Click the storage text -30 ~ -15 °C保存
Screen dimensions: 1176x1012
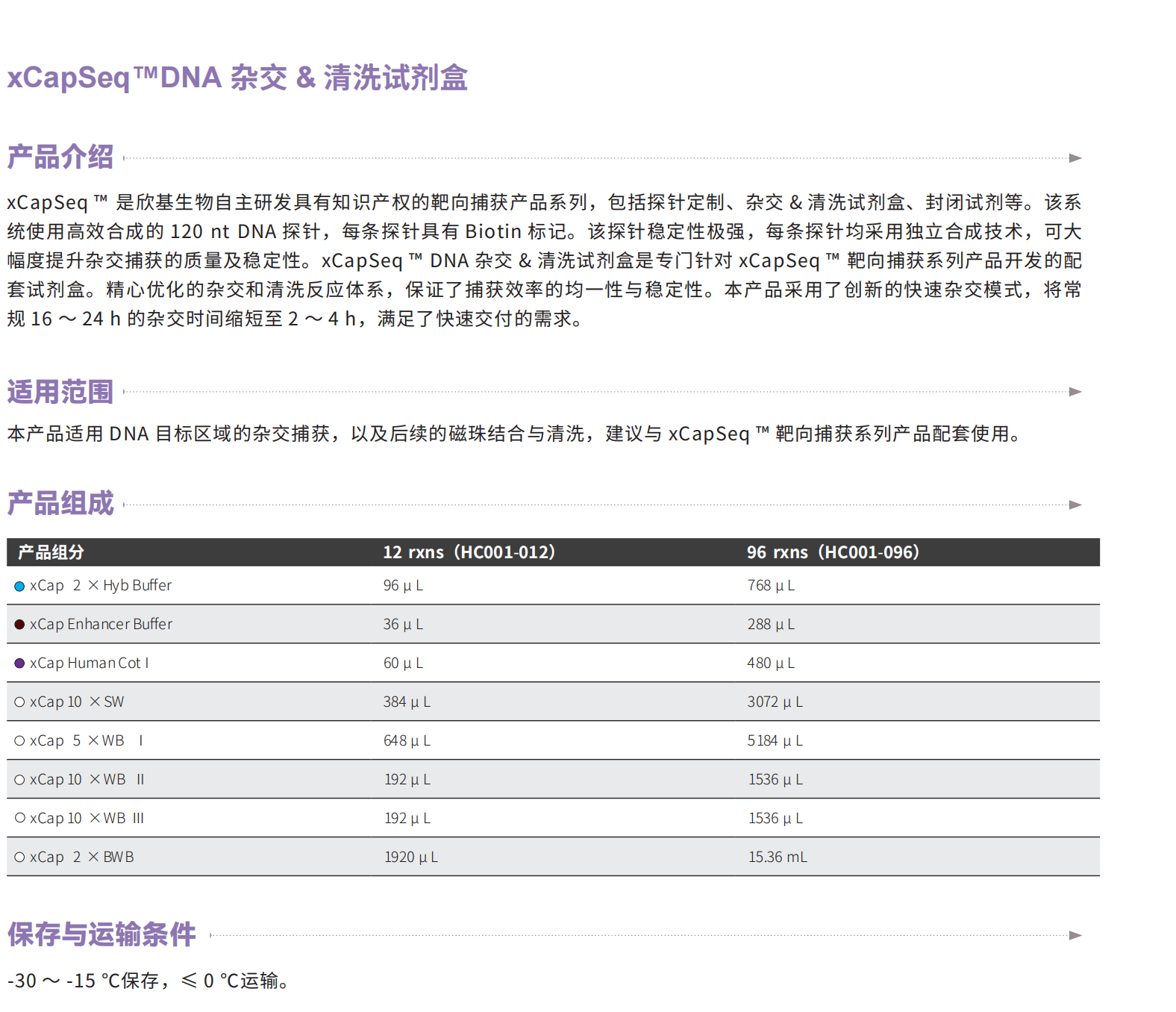point(83,981)
